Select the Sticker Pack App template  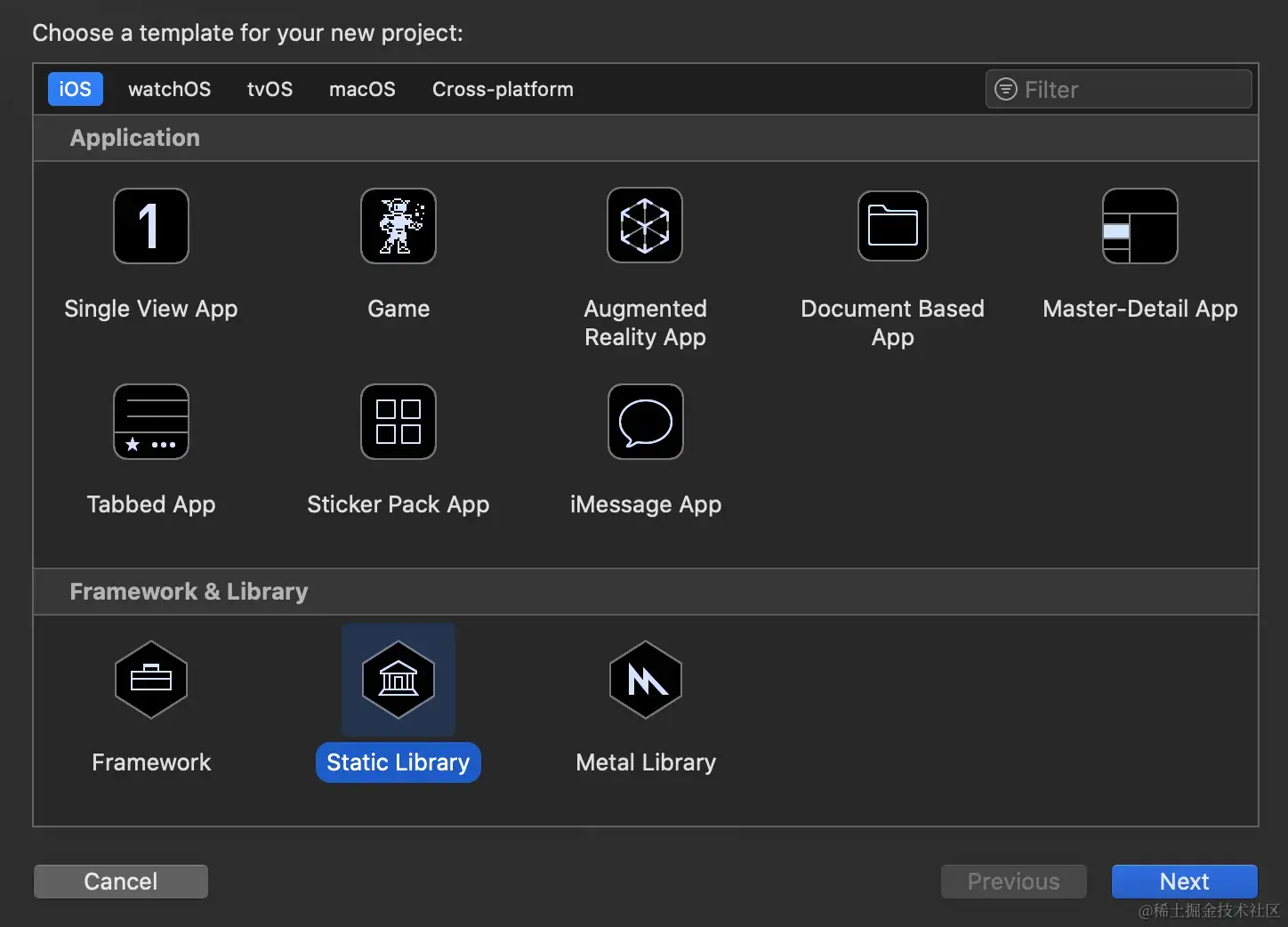[x=398, y=422]
